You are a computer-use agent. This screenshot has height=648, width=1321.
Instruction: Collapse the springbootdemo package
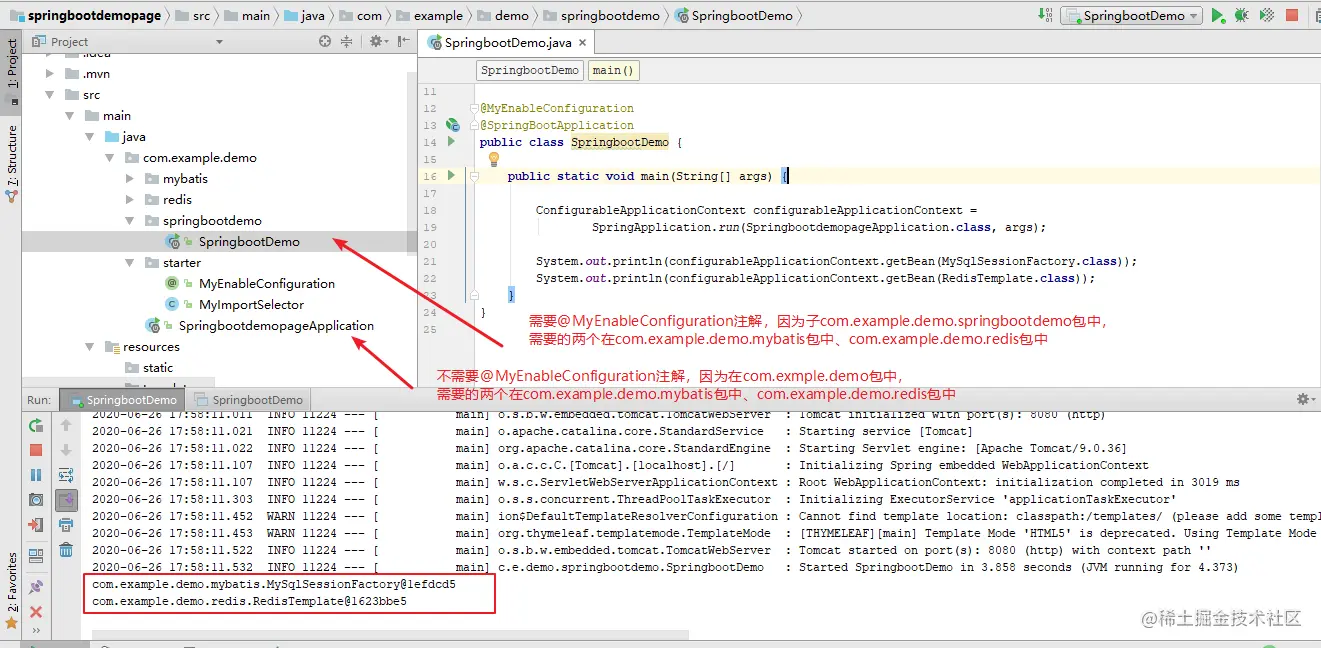click(130, 221)
